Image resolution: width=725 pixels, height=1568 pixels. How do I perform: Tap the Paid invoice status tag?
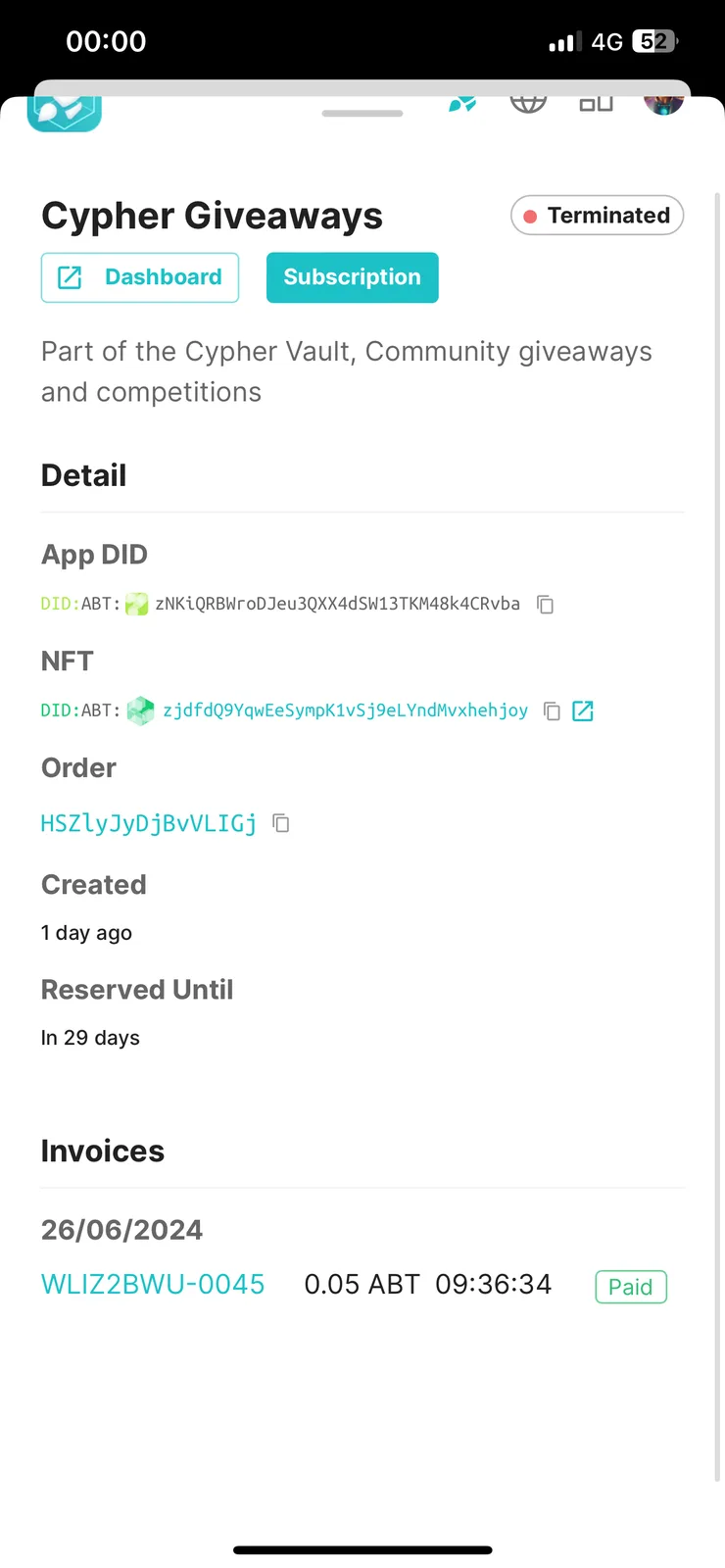(631, 1287)
